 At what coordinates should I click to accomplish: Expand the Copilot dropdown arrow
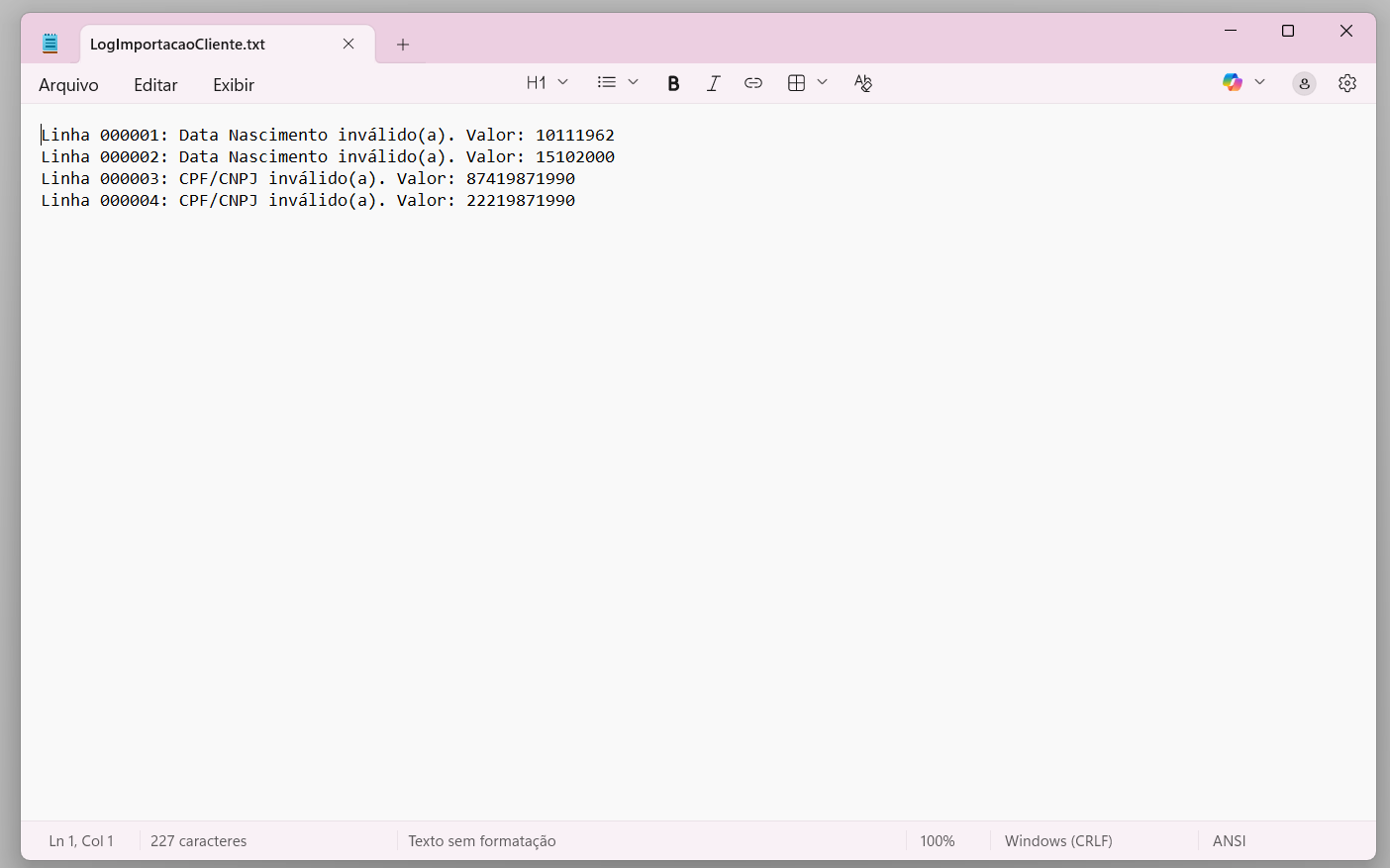(1260, 82)
